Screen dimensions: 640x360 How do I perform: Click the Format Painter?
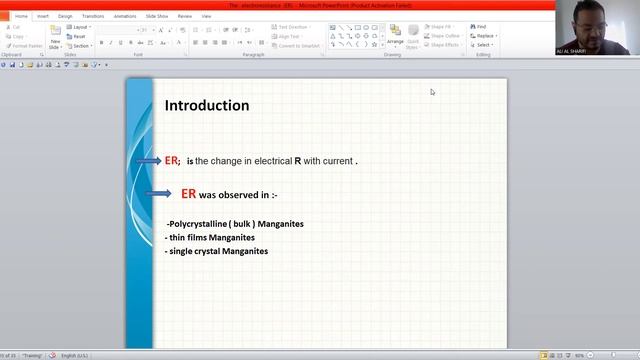tap(24, 46)
